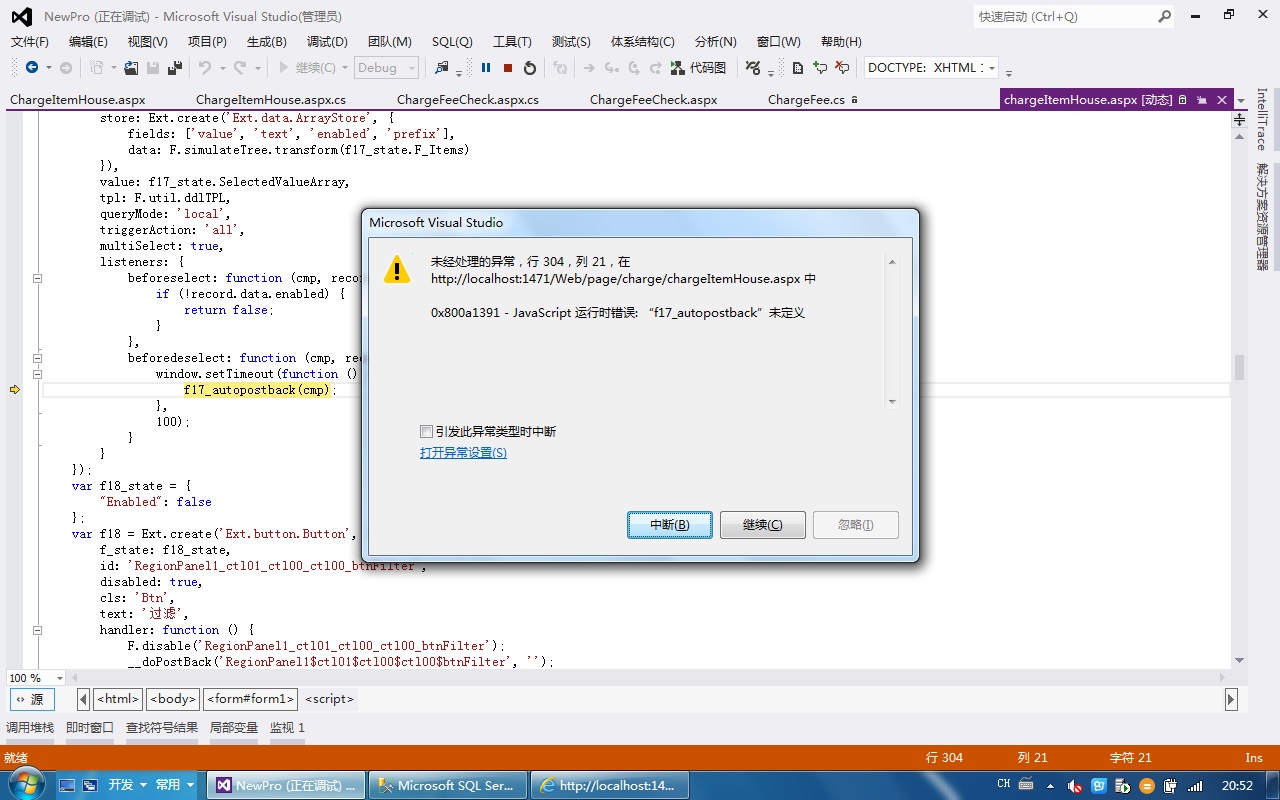
Task: Switch to the ChargeFeeCheck.aspx.cs tab
Action: pyautogui.click(x=467, y=100)
